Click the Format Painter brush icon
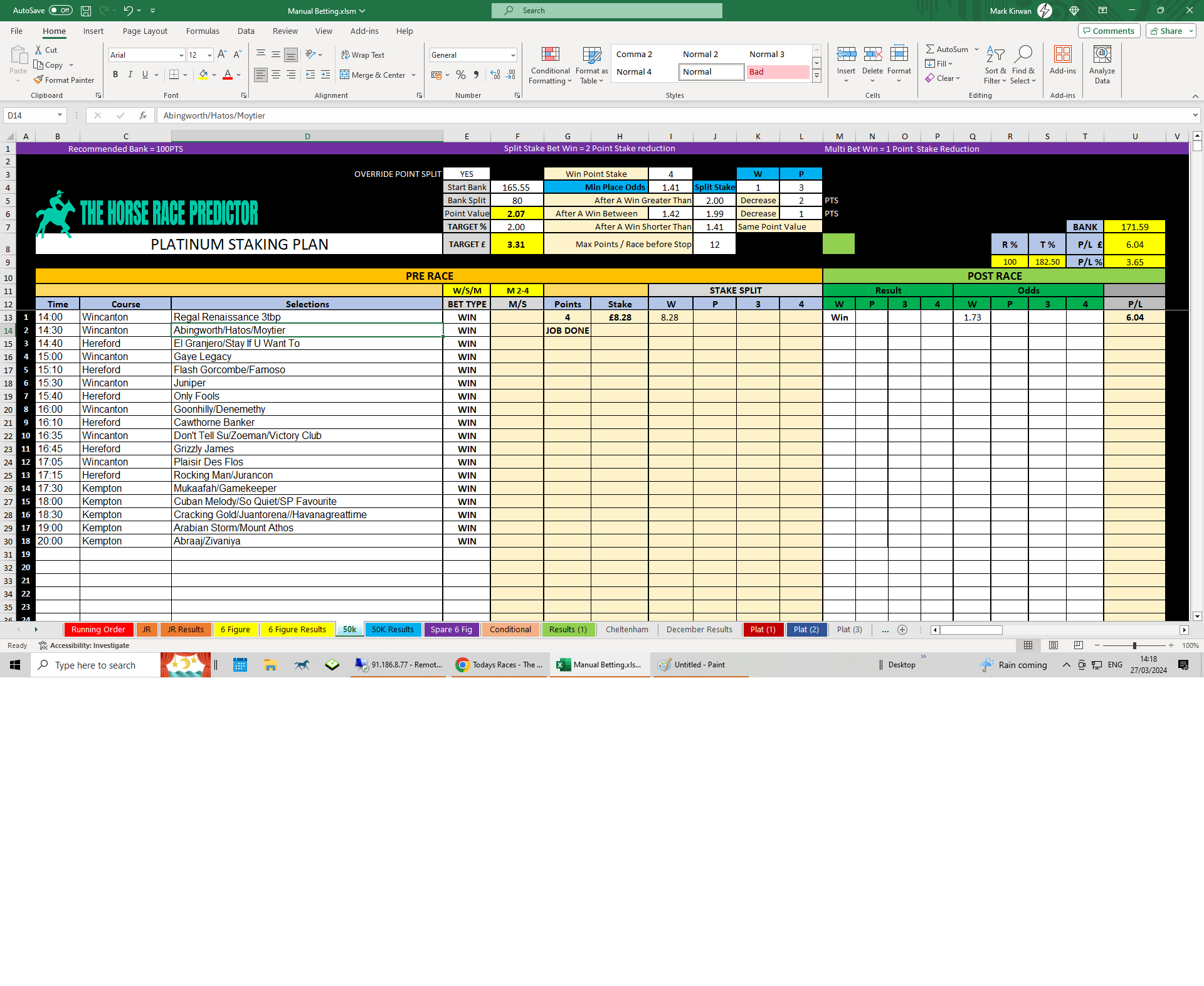Screen dimensions: 1204x986 [39, 80]
